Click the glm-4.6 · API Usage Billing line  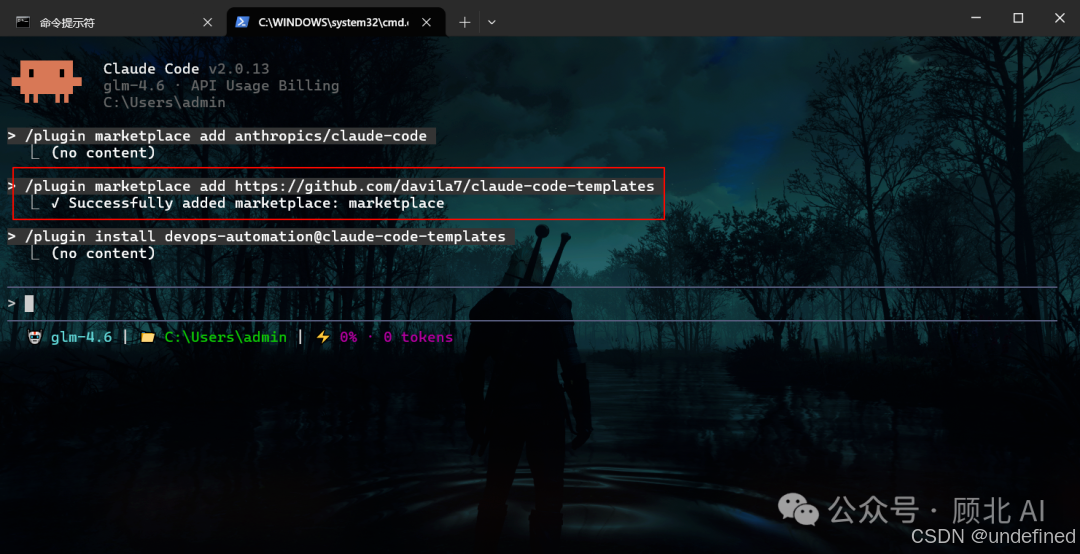tap(221, 85)
